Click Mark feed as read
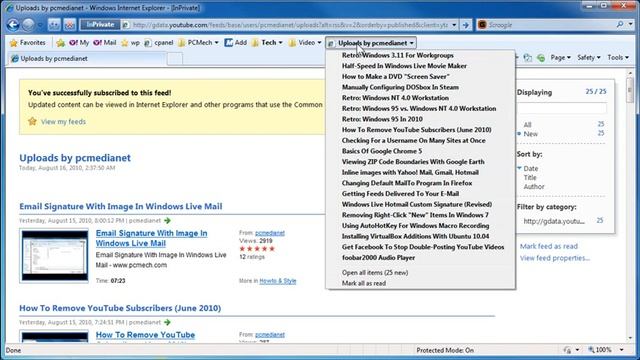Image resolution: width=640 pixels, height=360 pixels. click(549, 246)
